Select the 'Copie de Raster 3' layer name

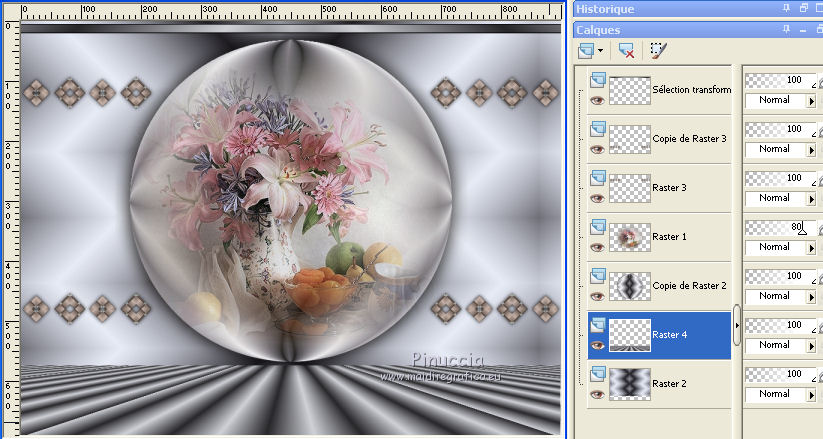[x=689, y=139]
